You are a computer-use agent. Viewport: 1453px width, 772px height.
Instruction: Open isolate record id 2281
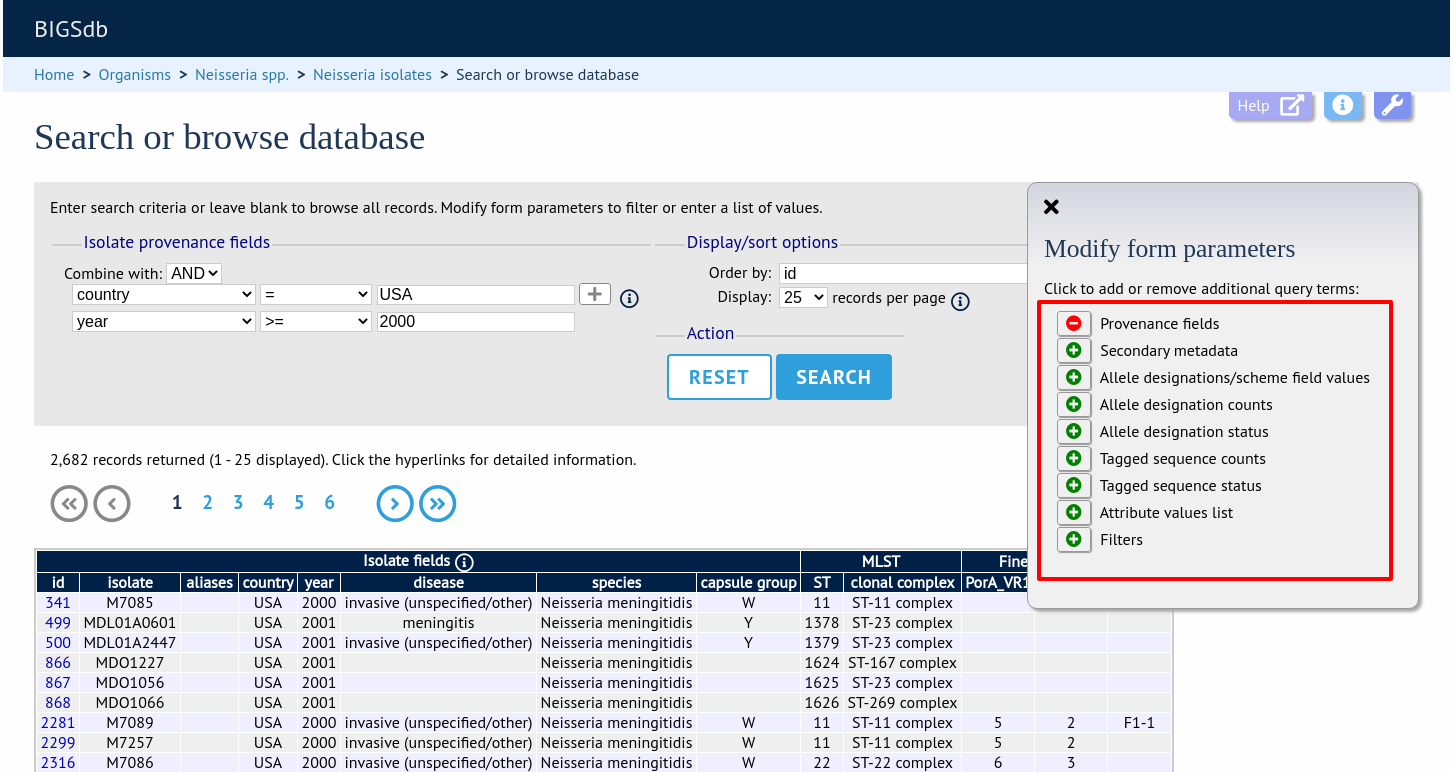click(x=58, y=722)
